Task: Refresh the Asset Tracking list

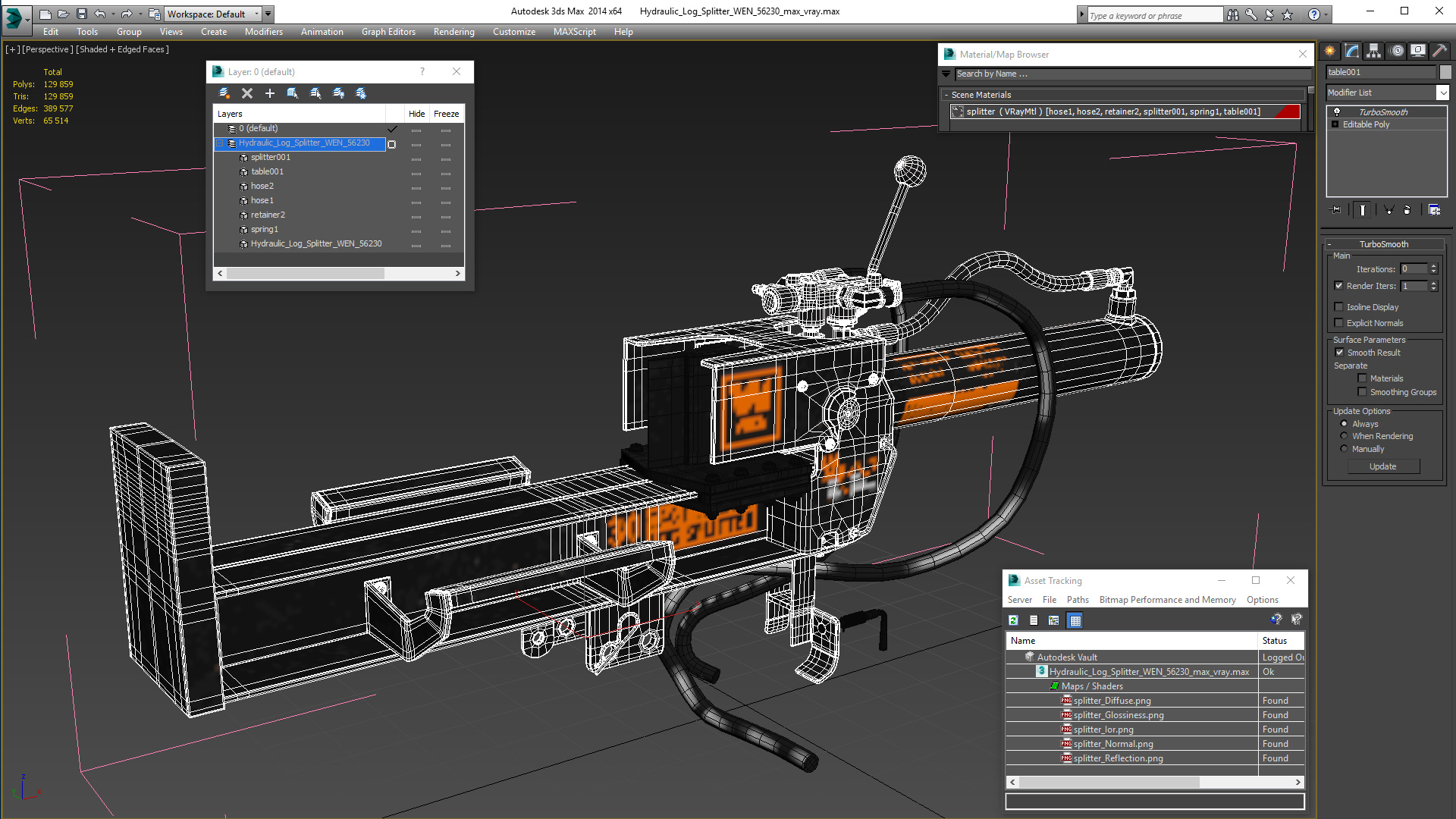Action: click(x=1013, y=620)
